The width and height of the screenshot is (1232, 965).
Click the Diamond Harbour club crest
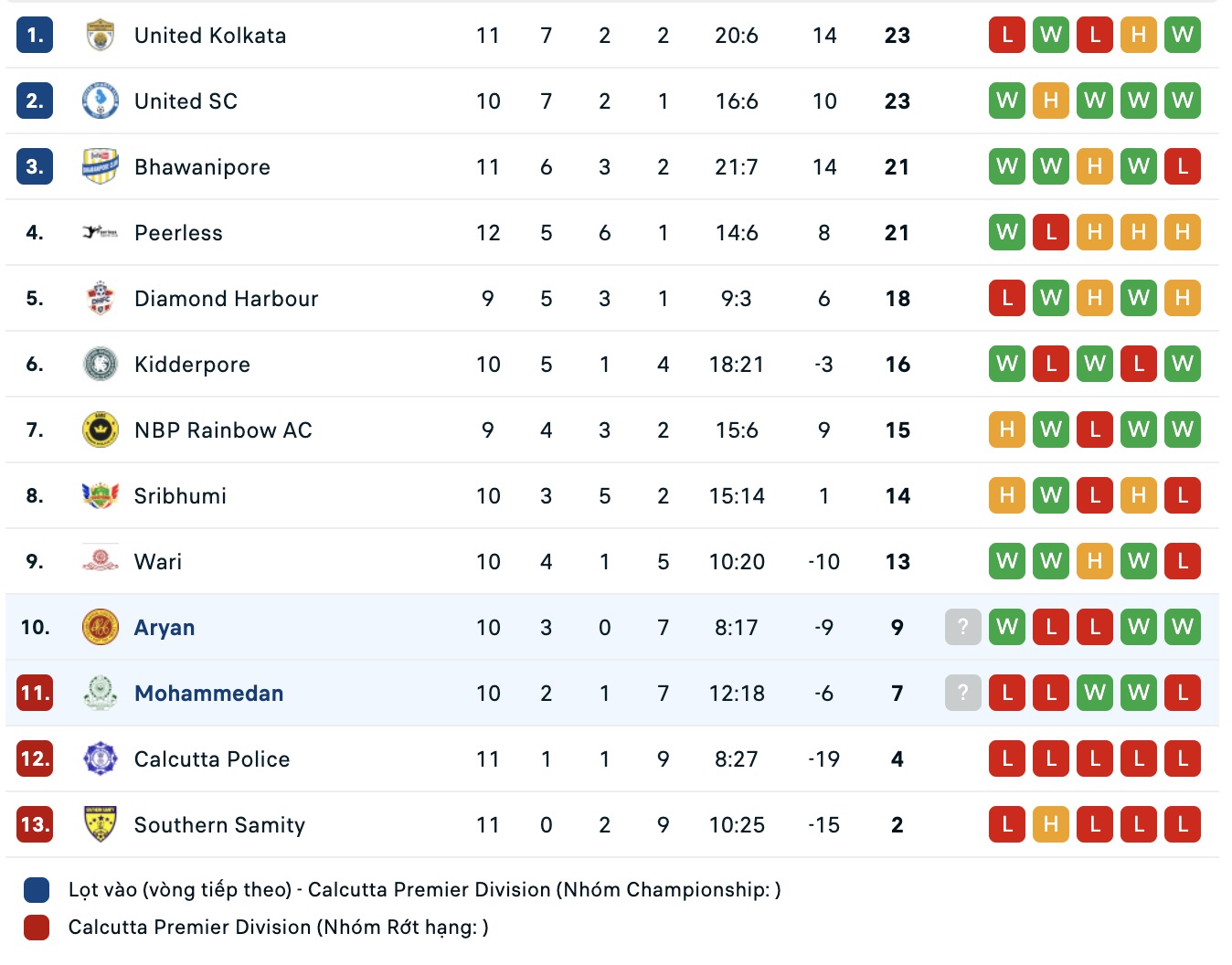(100, 298)
